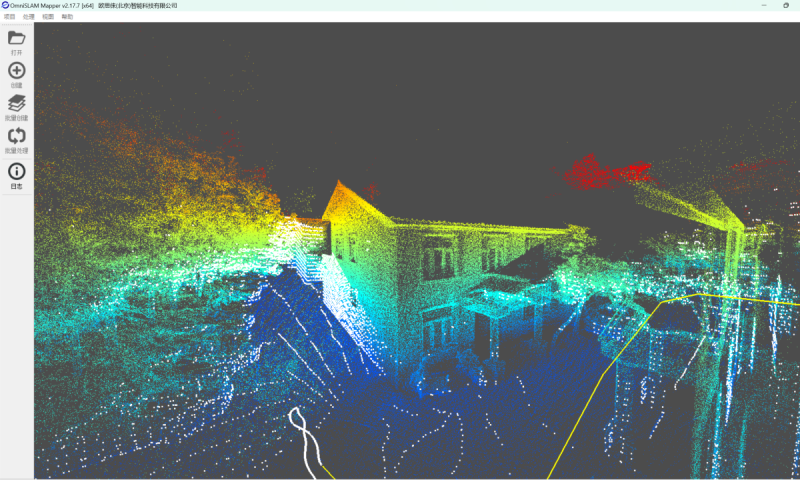This screenshot has height=480, width=800.
Task: Start Batch Process (批量处理) via the cycle-arrows icon
Action: [16, 136]
